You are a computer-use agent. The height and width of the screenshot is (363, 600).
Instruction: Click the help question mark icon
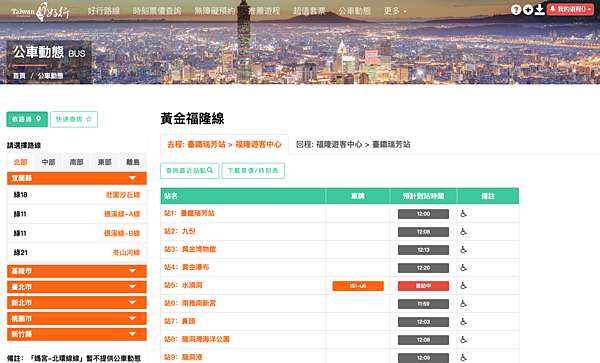(x=516, y=10)
